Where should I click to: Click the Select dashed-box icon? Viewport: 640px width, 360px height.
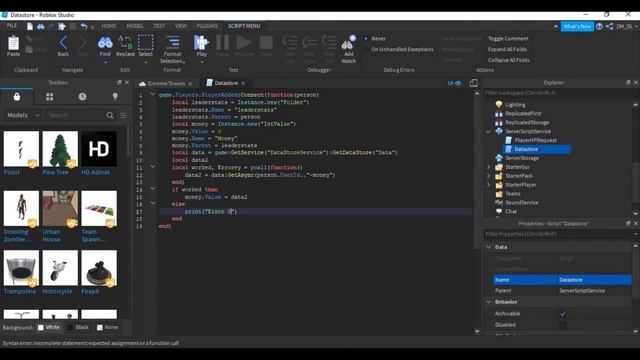(146, 42)
